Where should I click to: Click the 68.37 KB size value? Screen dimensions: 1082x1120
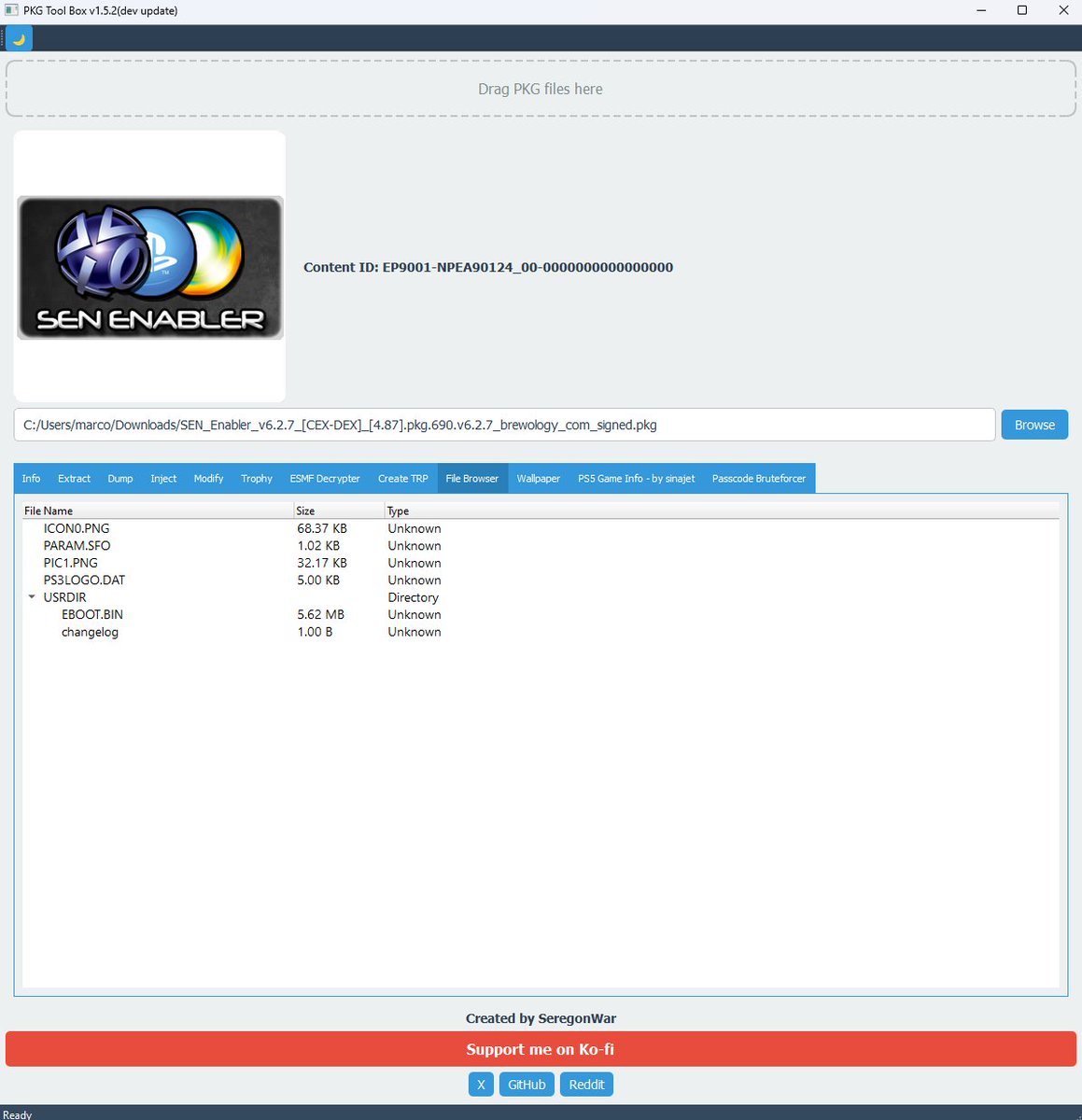click(322, 528)
